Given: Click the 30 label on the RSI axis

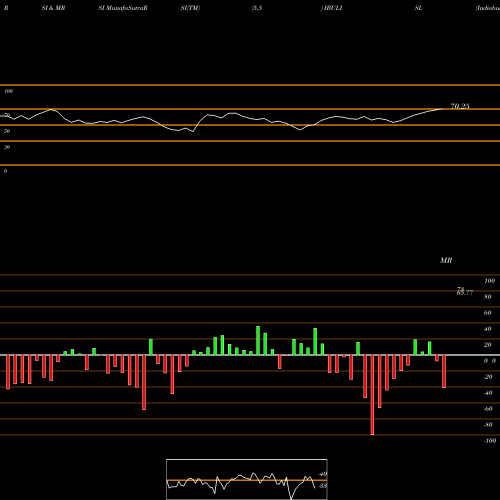Looking at the screenshot, I should (x=7, y=147).
